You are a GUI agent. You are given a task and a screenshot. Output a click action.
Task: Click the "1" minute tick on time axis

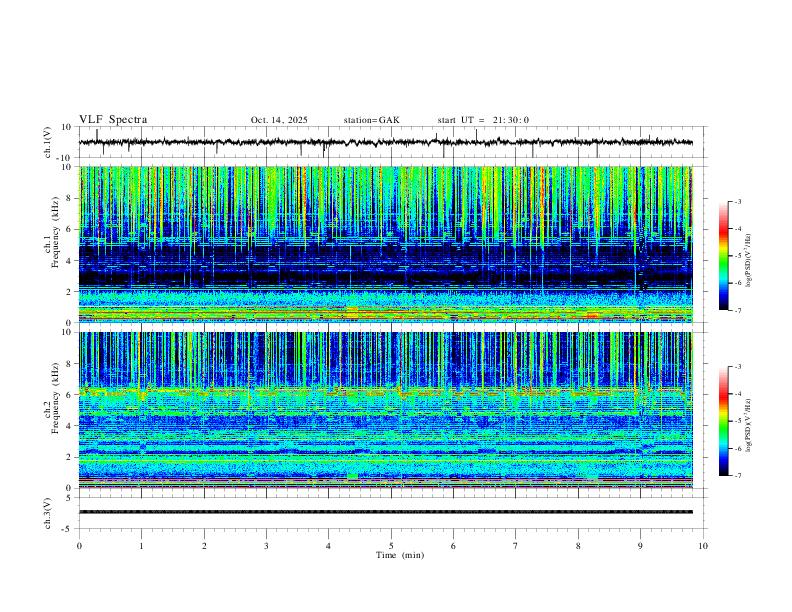coord(141,546)
